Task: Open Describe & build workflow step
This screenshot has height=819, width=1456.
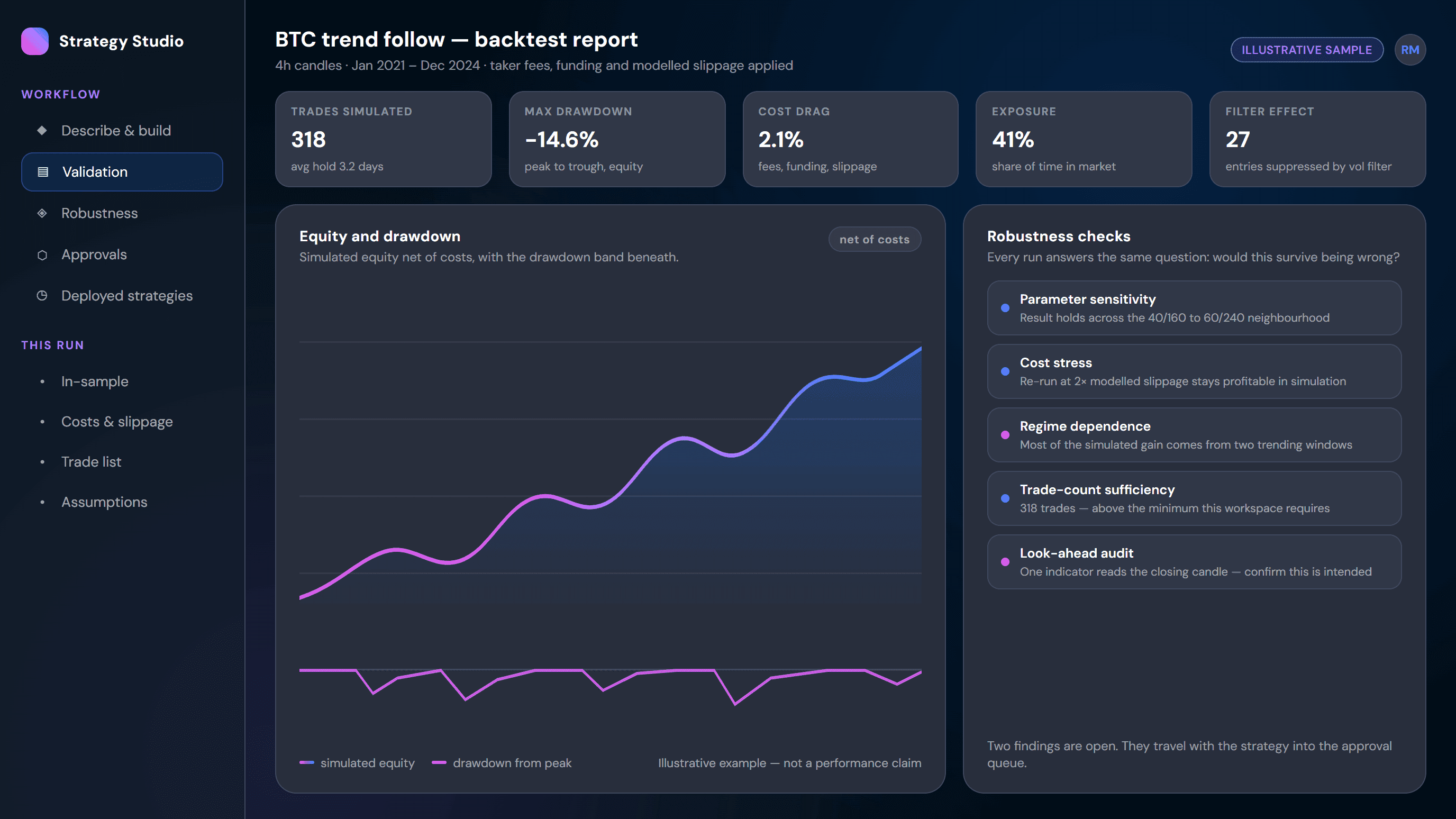Action: (x=122, y=131)
